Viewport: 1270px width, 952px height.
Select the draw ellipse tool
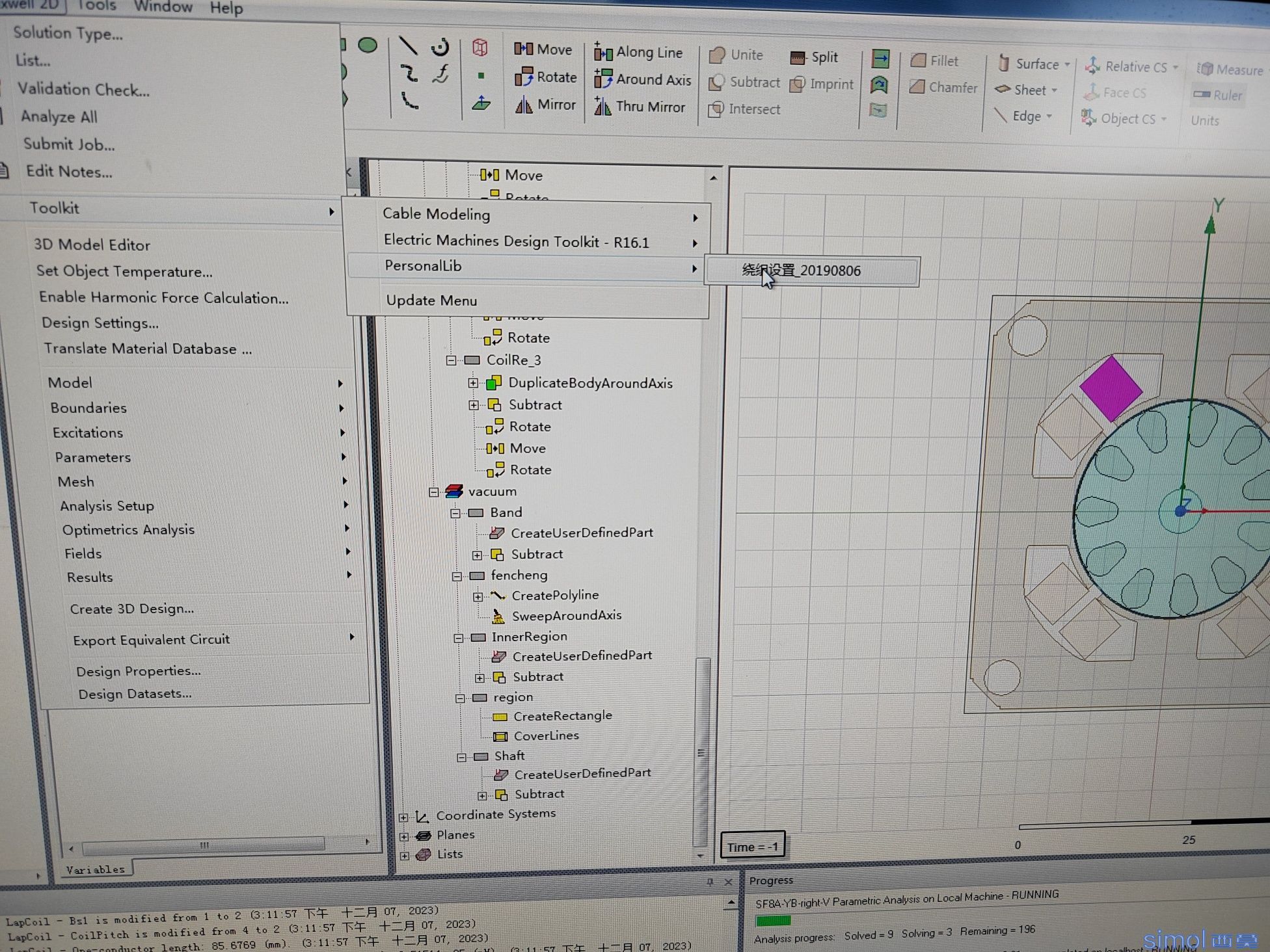(x=368, y=45)
